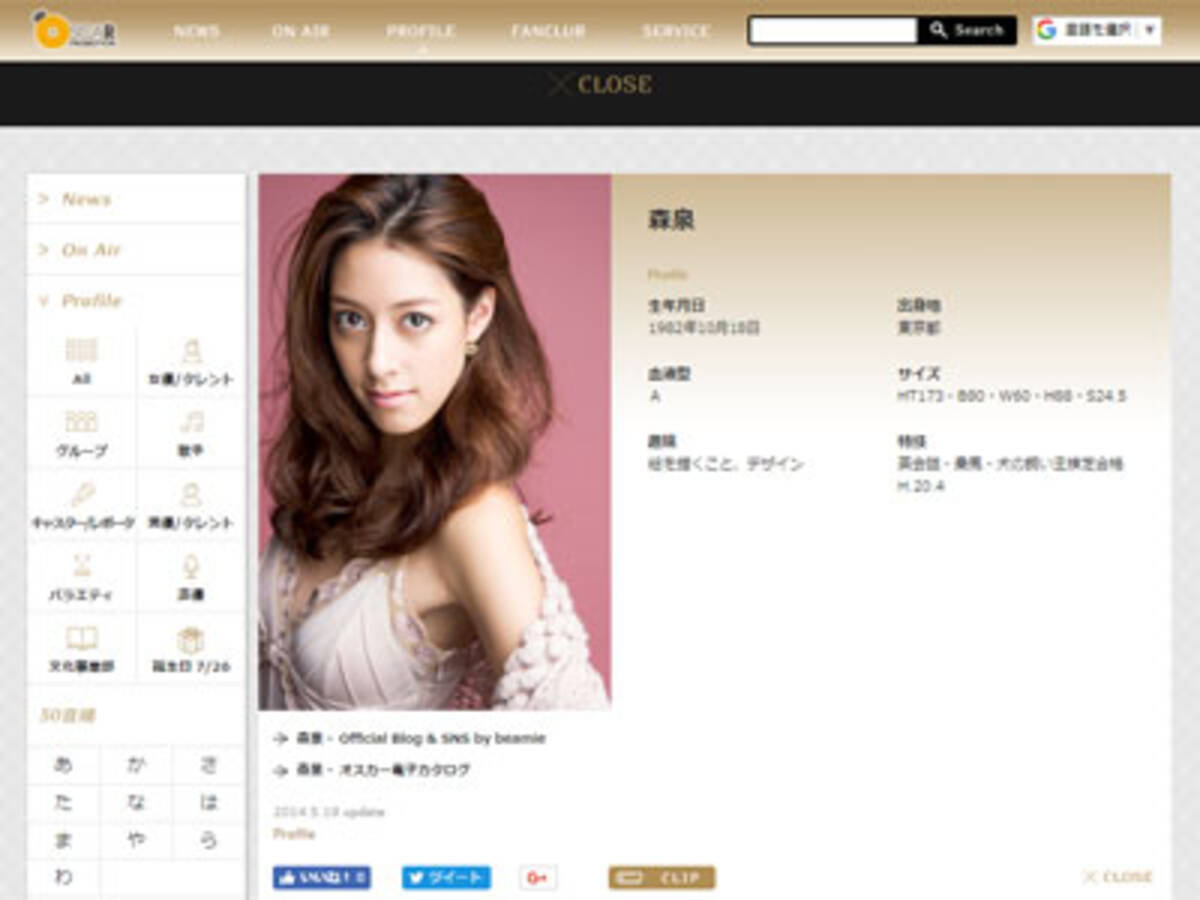Choose は in the 50音順 index
Screen dimensions: 1200x900
[x=208, y=803]
